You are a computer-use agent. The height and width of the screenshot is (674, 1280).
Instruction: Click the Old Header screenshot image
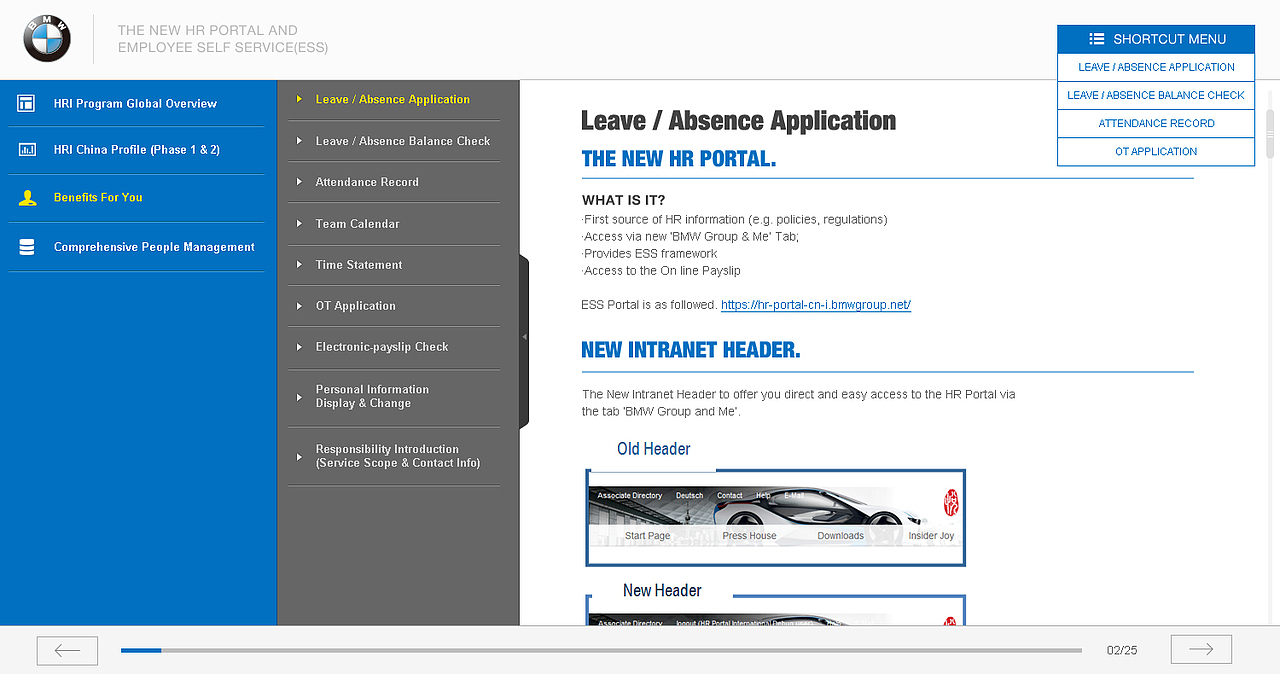coord(776,517)
